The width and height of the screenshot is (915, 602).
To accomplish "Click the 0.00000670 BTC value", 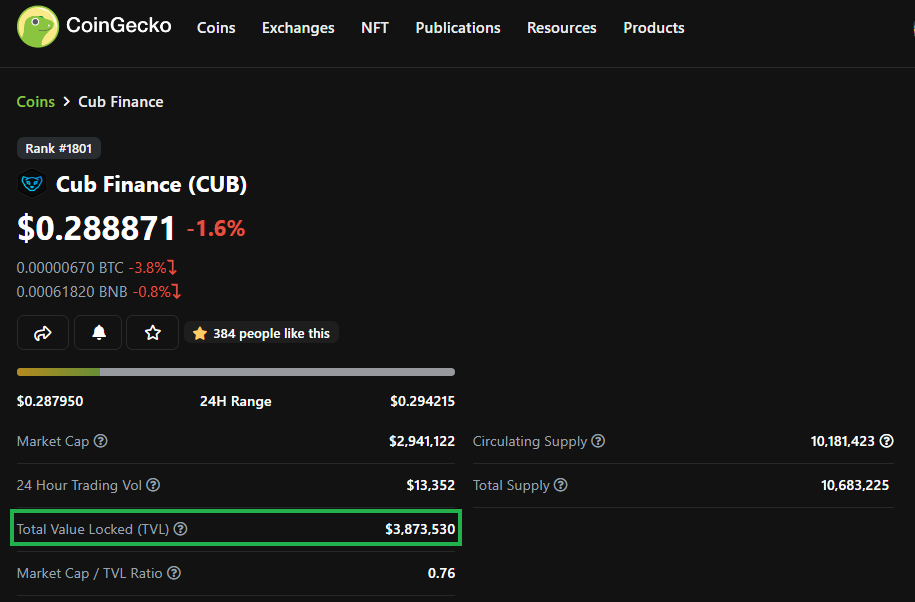I will pyautogui.click(x=70, y=268).
